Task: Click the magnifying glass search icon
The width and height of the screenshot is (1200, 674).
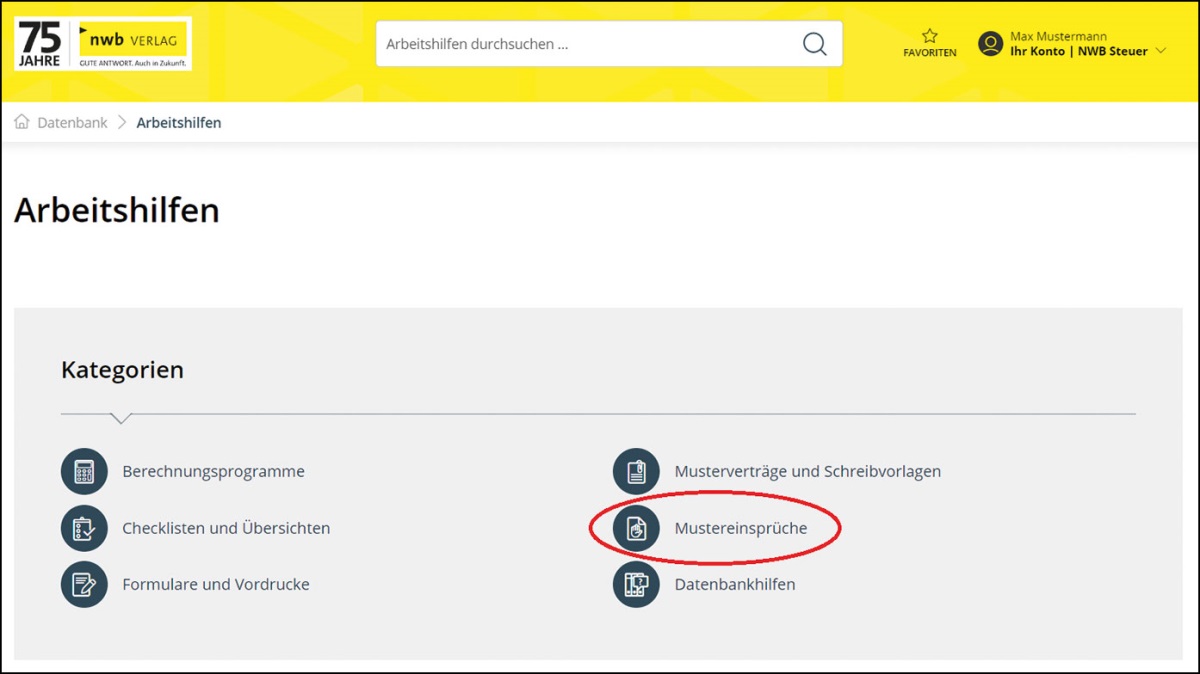Action: [814, 45]
